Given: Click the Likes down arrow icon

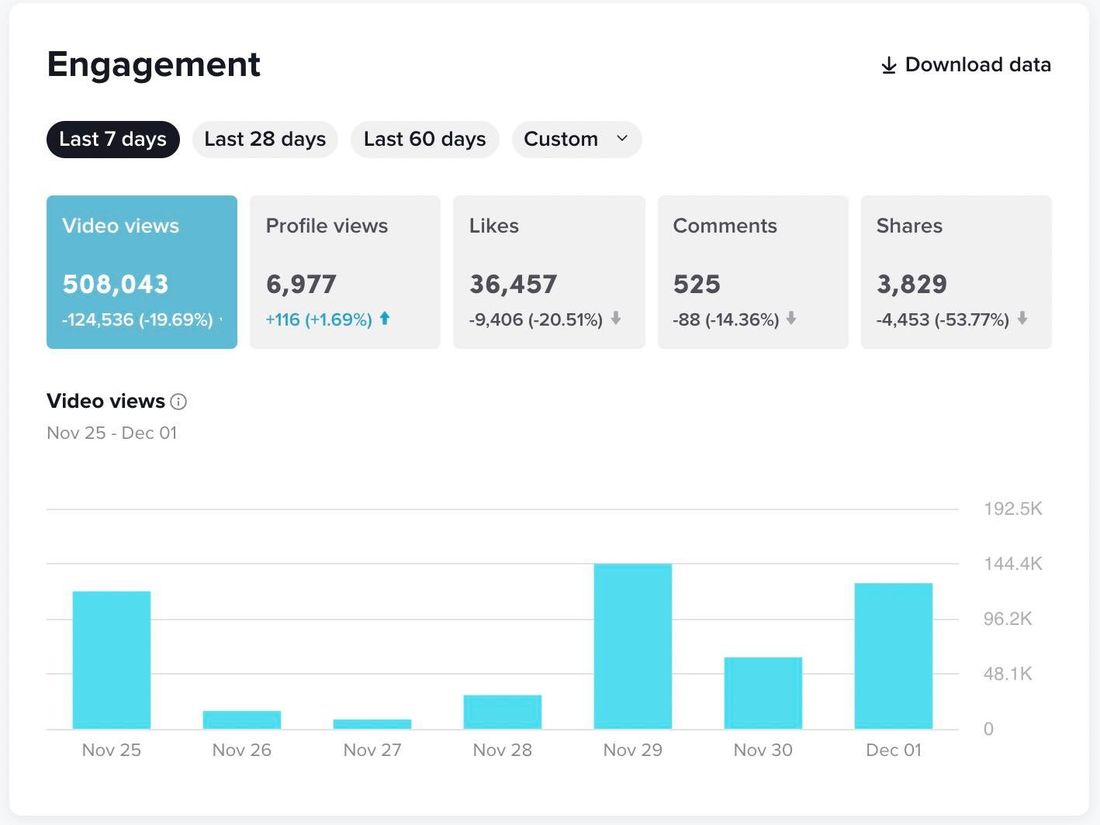Looking at the screenshot, I should pyautogui.click(x=615, y=318).
